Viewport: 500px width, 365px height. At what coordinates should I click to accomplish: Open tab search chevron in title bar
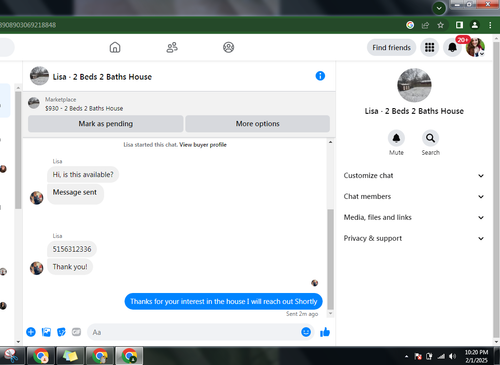(x=439, y=8)
